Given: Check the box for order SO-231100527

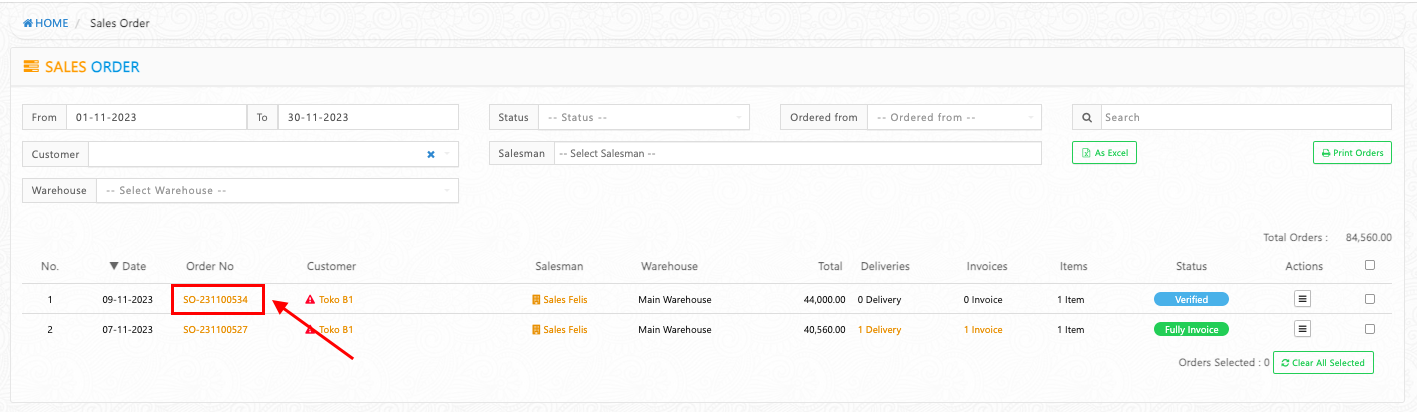Looking at the screenshot, I should coord(1369,329).
